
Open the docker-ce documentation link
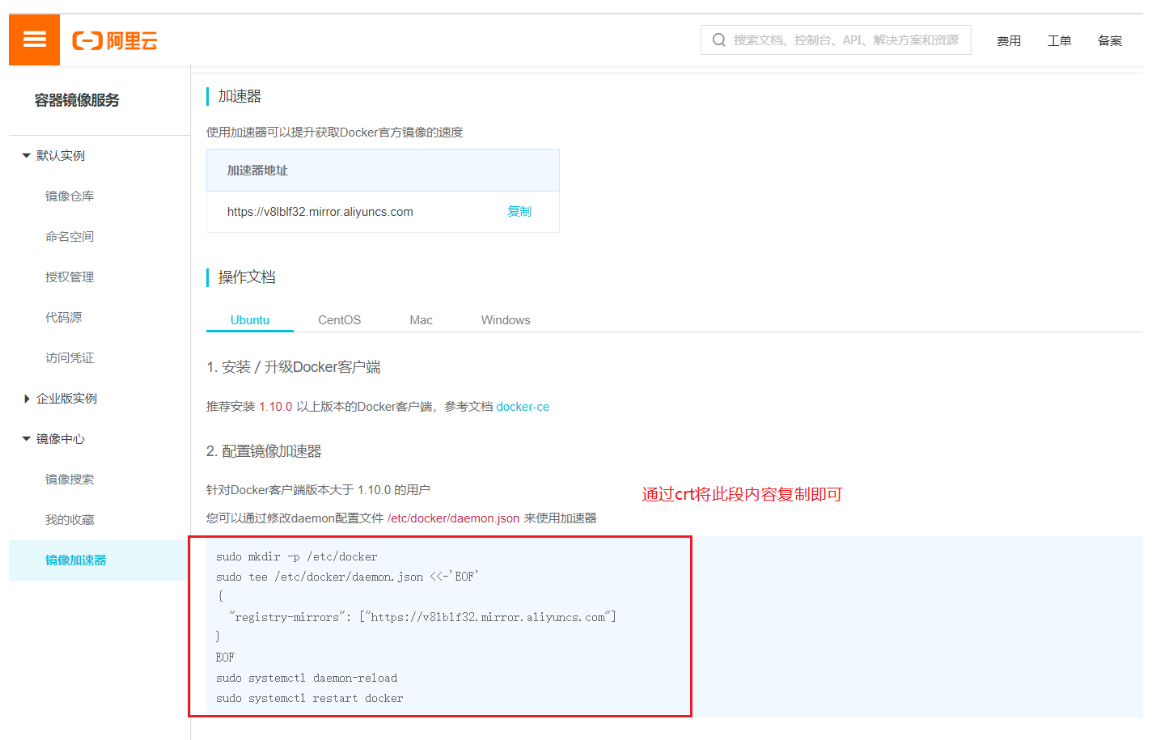click(522, 406)
